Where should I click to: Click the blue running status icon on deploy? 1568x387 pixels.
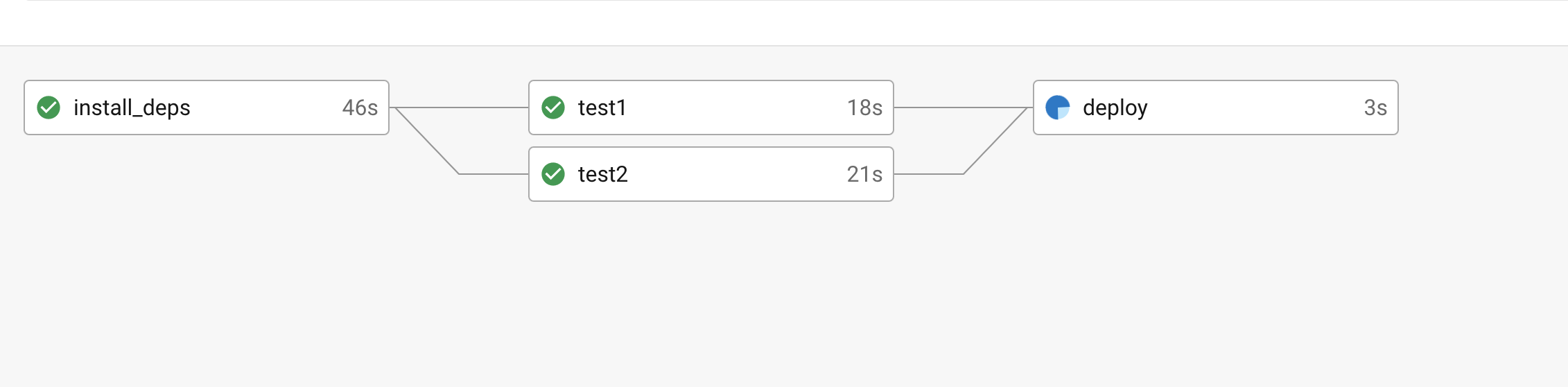pyautogui.click(x=1058, y=108)
